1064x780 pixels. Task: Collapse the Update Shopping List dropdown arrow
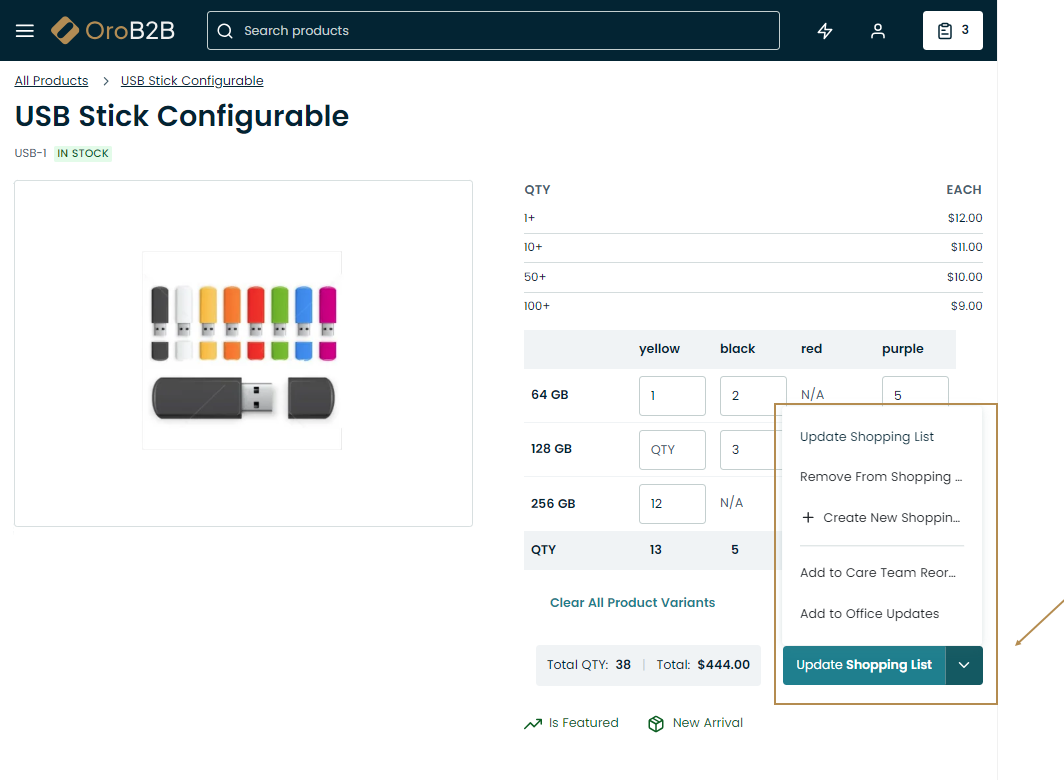(x=964, y=665)
